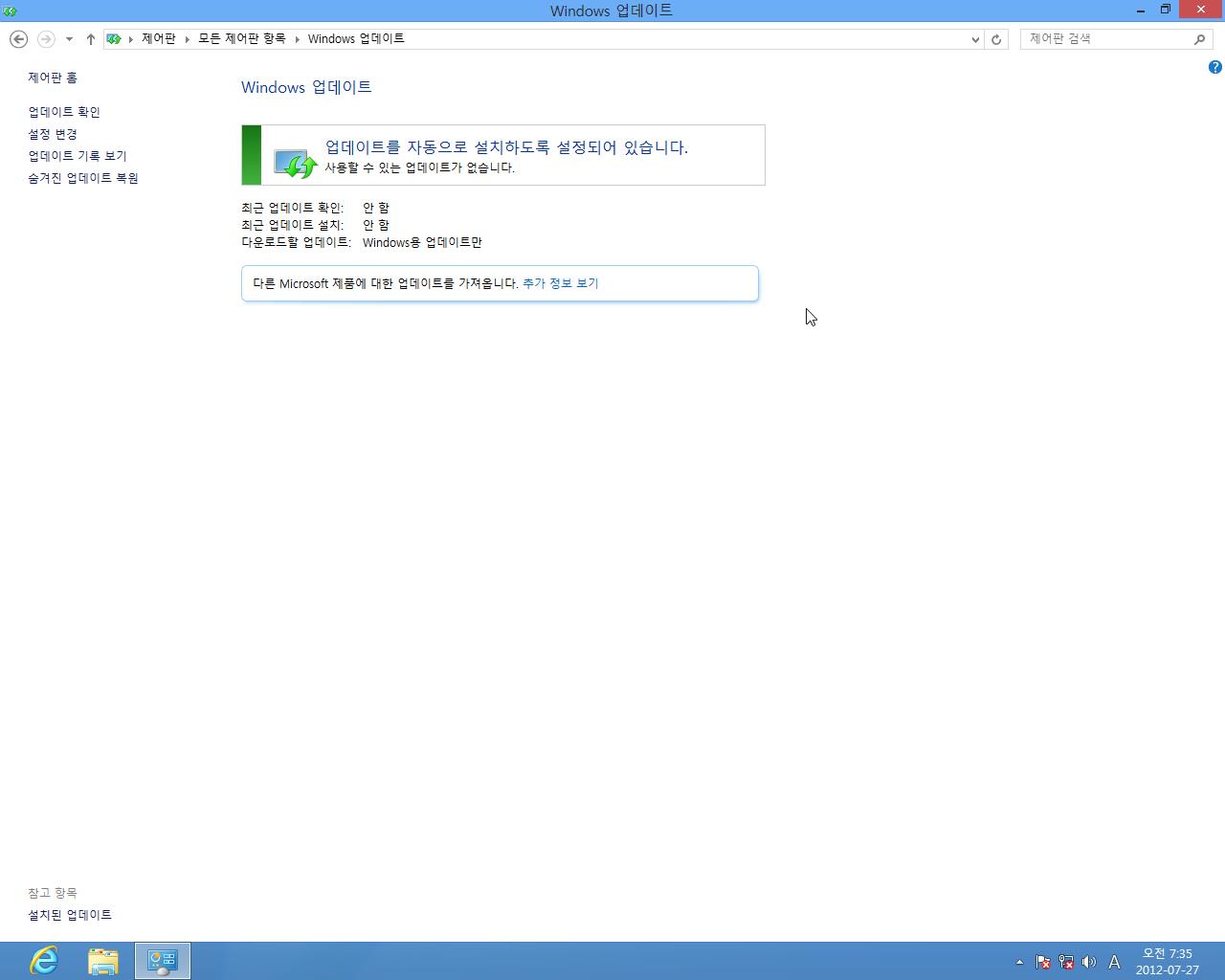The width and height of the screenshot is (1225, 980).
Task: Select 제어판 breadcrumb in address bar
Action: pos(159,39)
